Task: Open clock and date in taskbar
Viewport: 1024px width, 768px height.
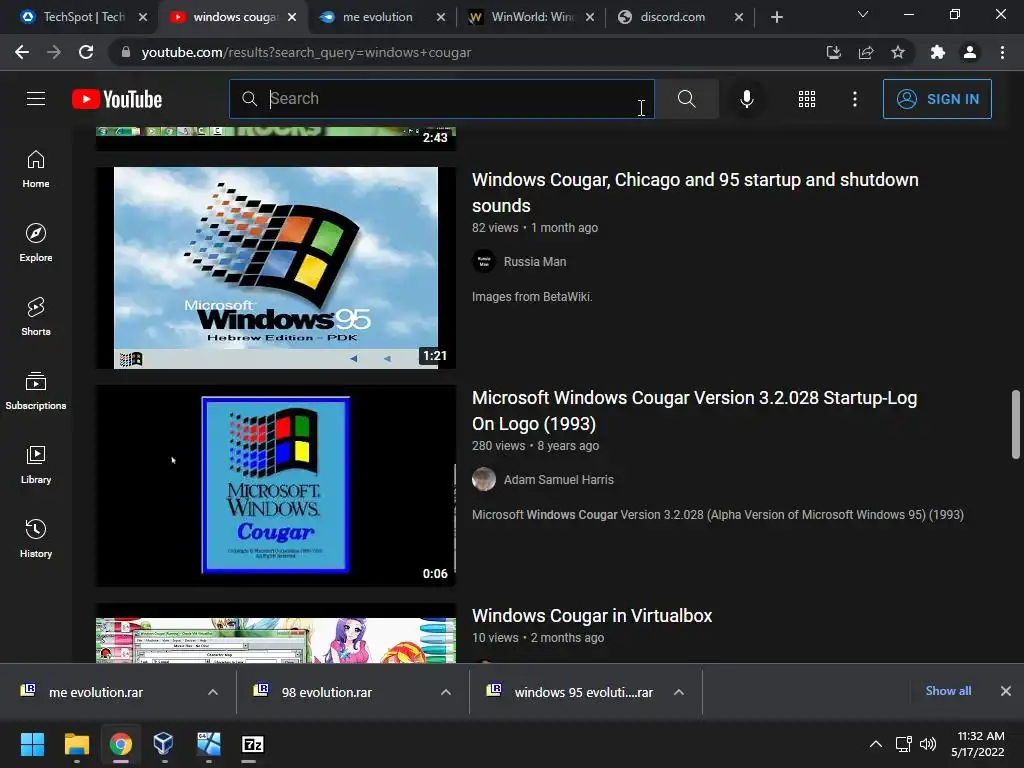Action: (x=978, y=744)
